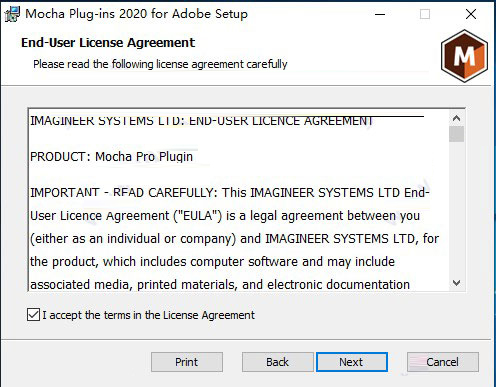Select the license scrollbar thumb
The width and height of the screenshot is (496, 387).
point(456,134)
